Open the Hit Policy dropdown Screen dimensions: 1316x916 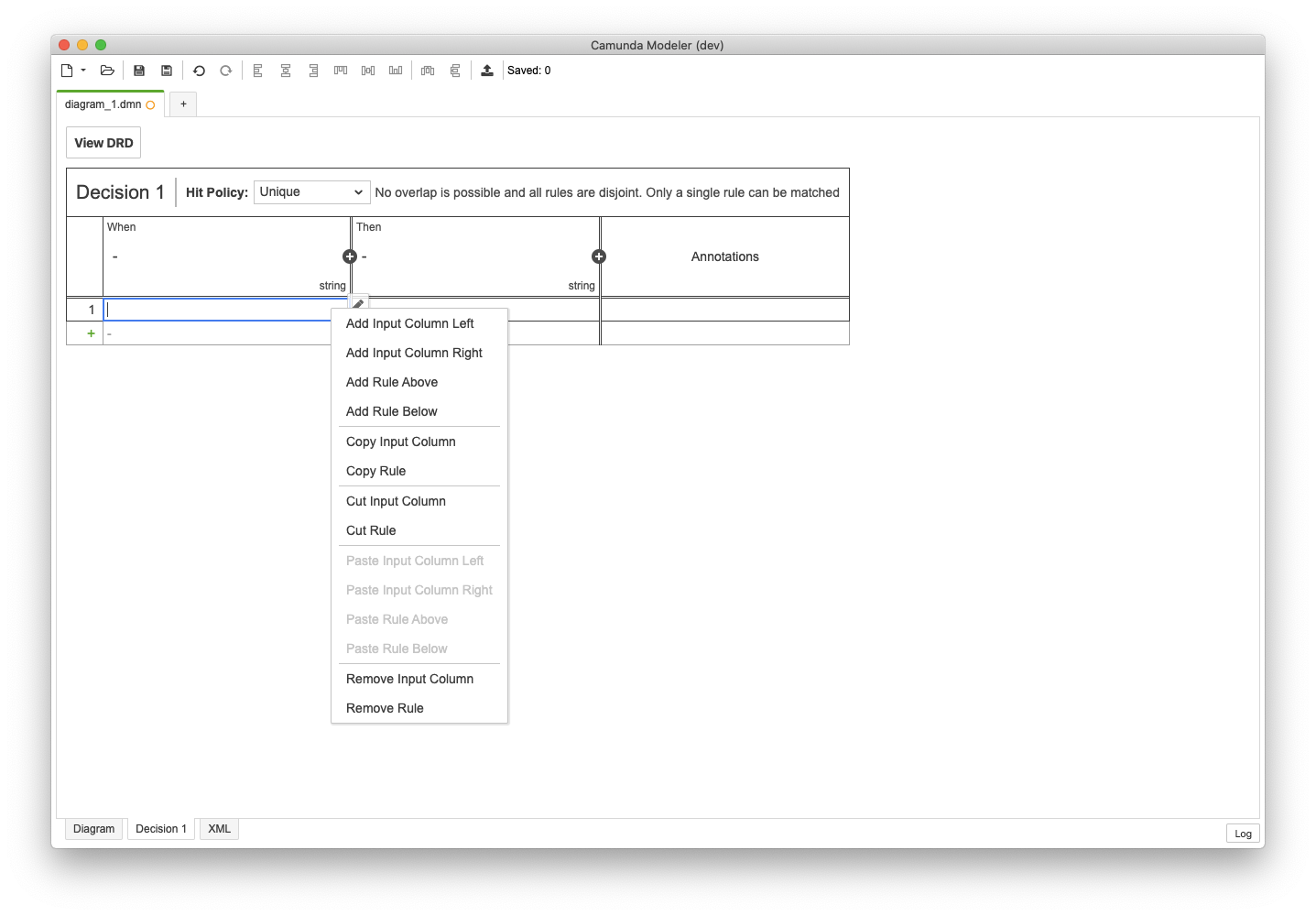pos(311,191)
